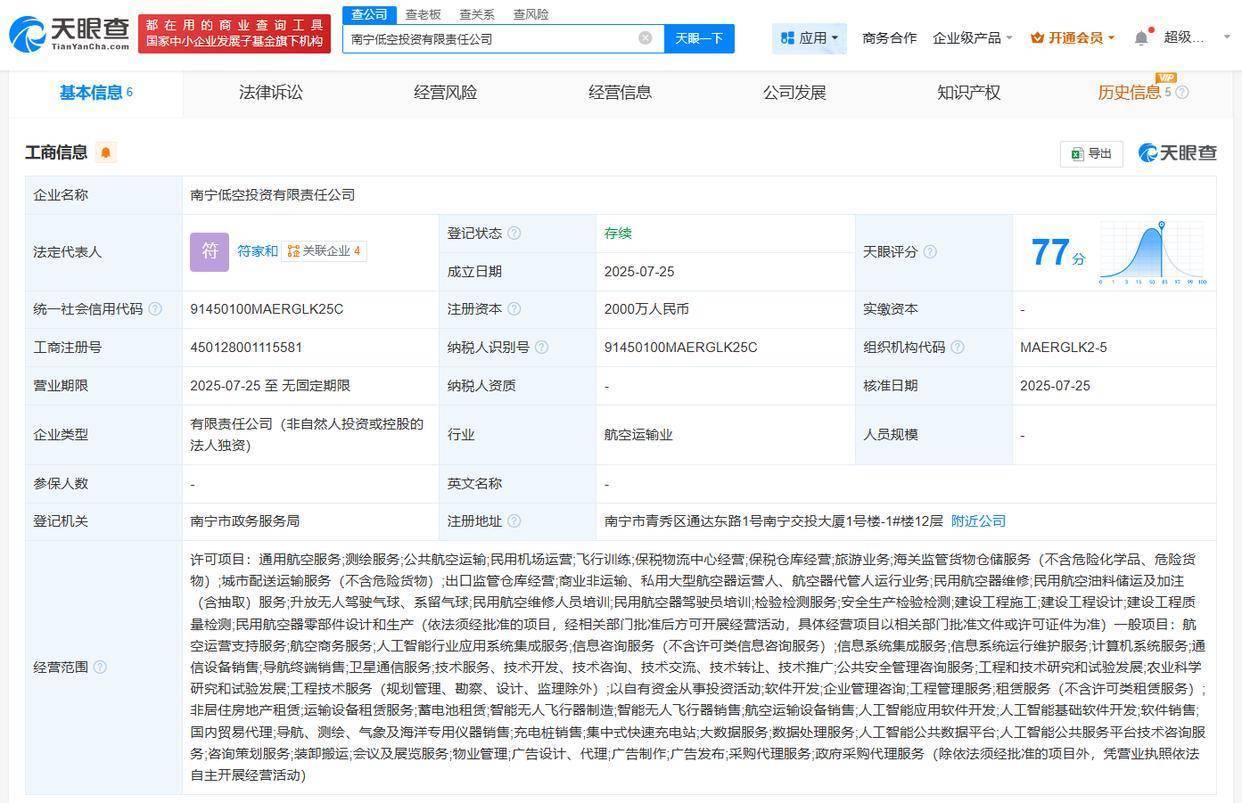Open the 开通会员 dropdown
Image resolution: width=1242 pixels, height=803 pixels.
coord(1072,38)
